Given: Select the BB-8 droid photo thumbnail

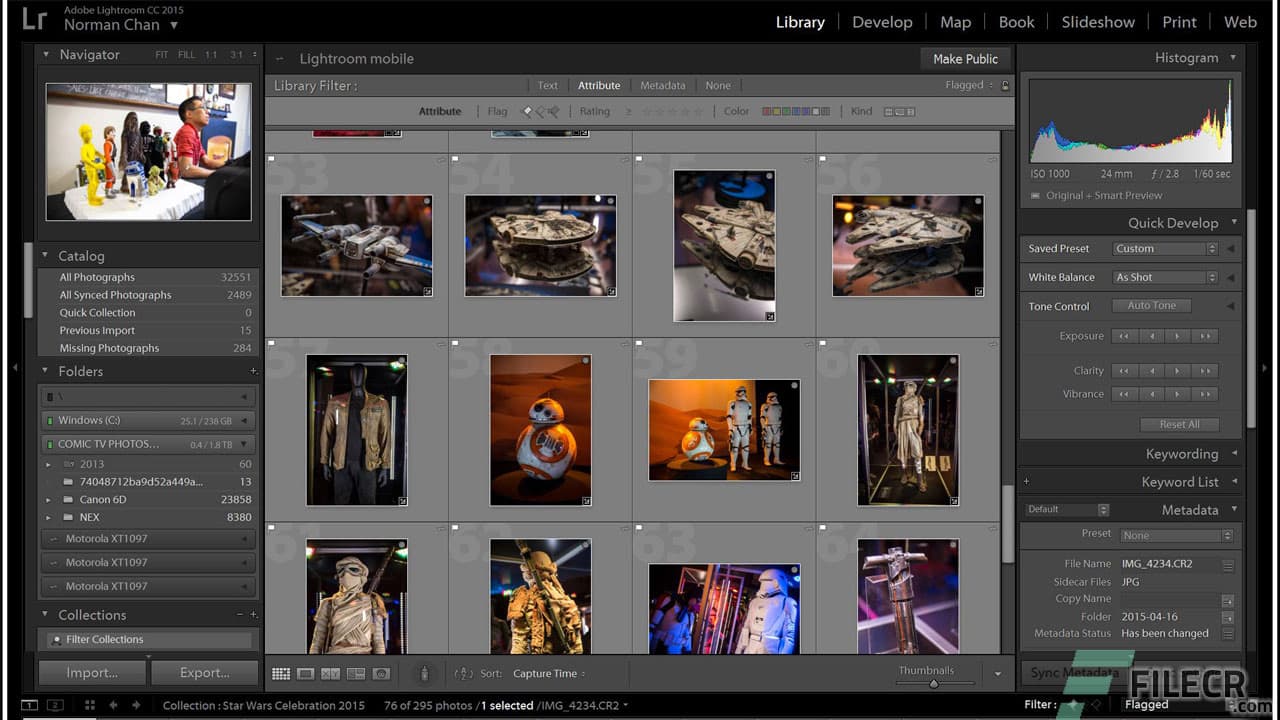Looking at the screenshot, I should pyautogui.click(x=540, y=430).
